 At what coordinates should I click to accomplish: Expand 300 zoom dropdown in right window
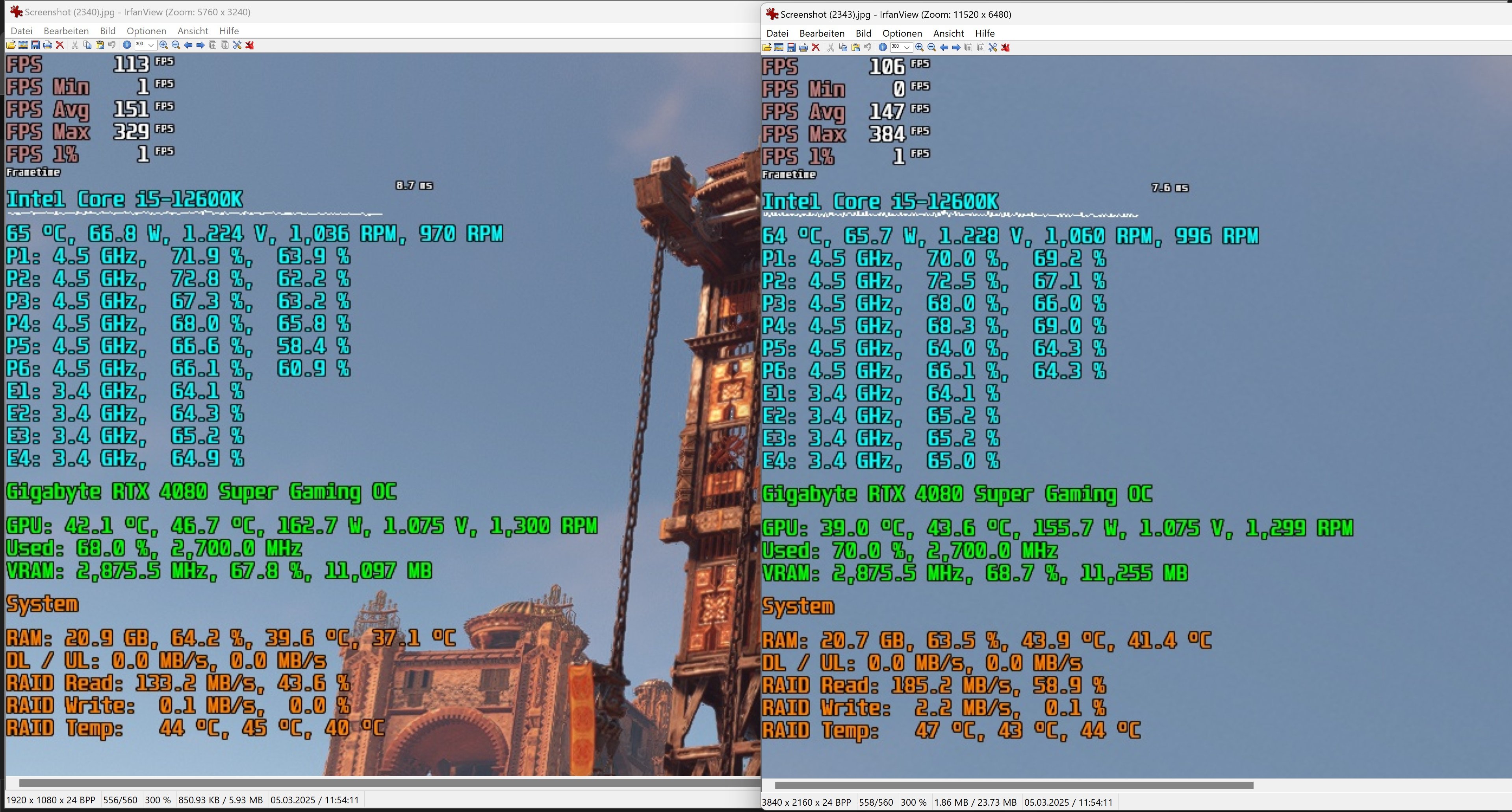(x=907, y=48)
